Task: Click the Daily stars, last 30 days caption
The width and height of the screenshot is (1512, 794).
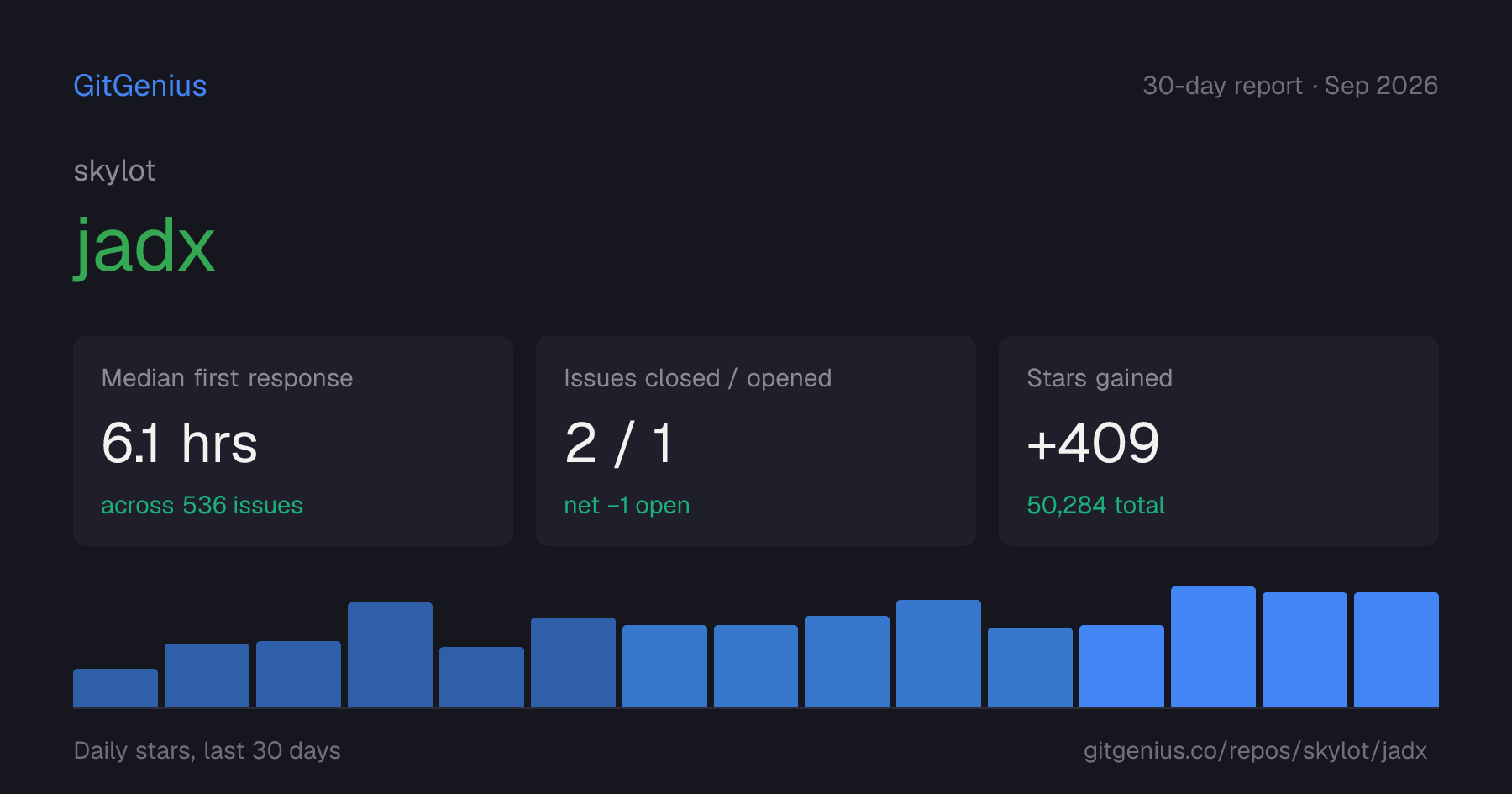Action: (207, 750)
